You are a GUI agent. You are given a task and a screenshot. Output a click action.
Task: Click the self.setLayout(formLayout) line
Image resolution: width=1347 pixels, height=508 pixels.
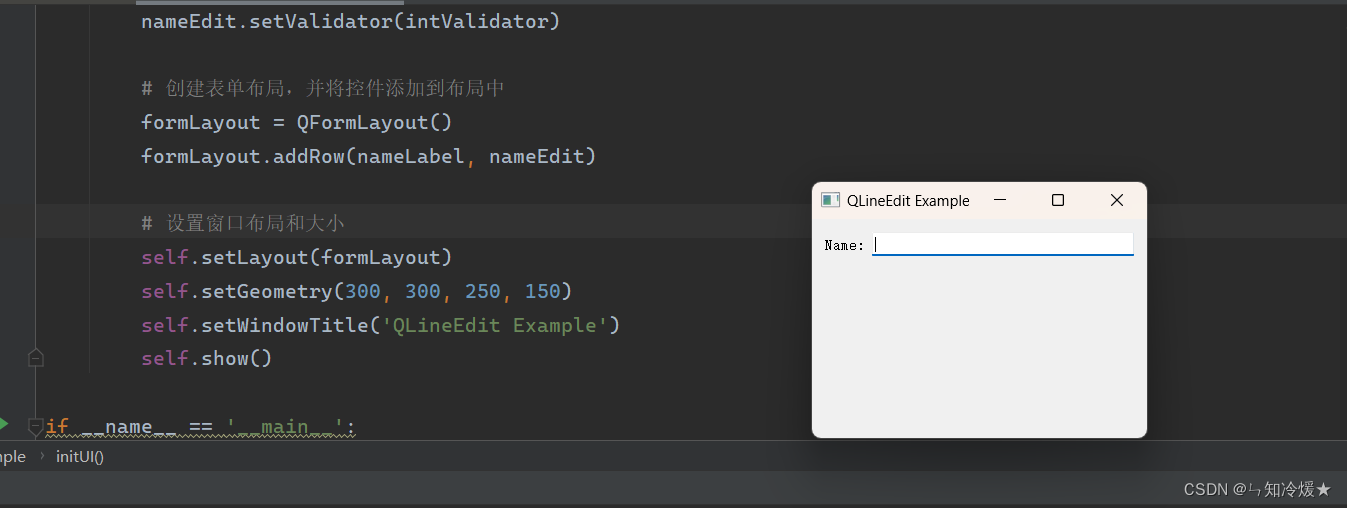coord(296,257)
